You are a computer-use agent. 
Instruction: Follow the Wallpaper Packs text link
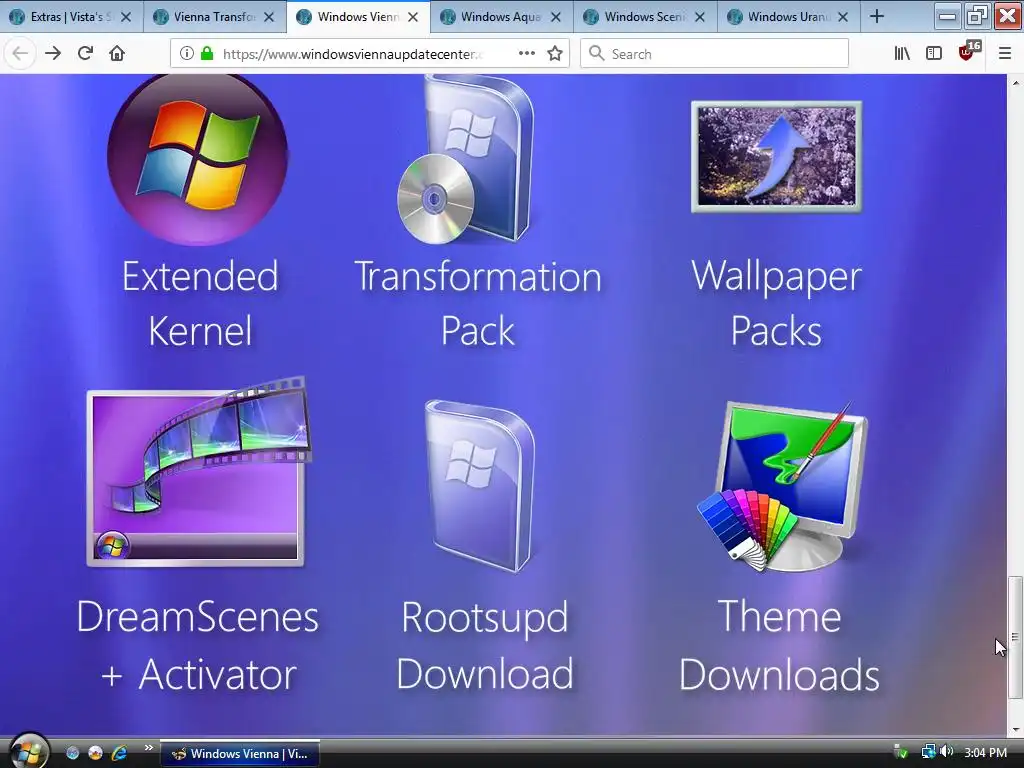[776, 303]
